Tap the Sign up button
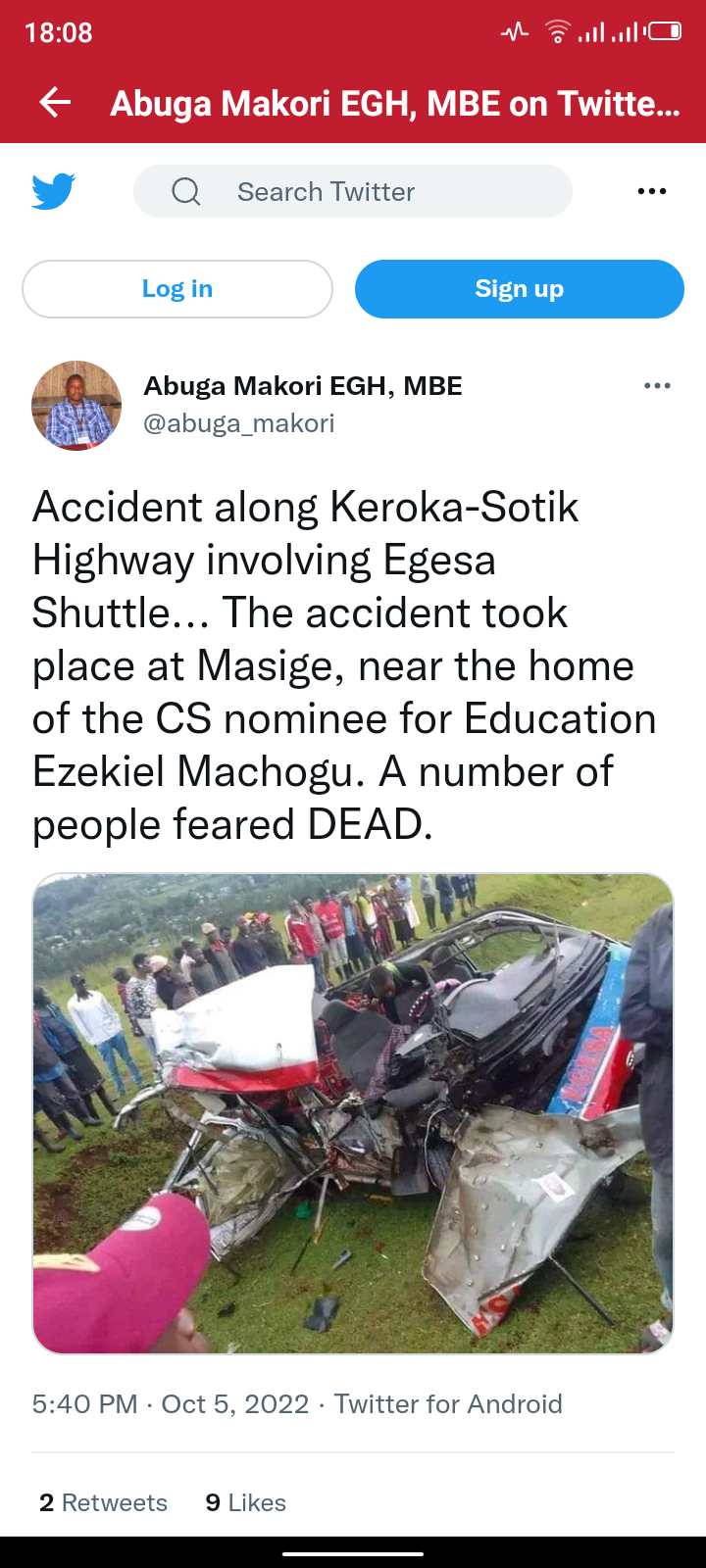This screenshot has height=1568, width=706. pyautogui.click(x=520, y=289)
